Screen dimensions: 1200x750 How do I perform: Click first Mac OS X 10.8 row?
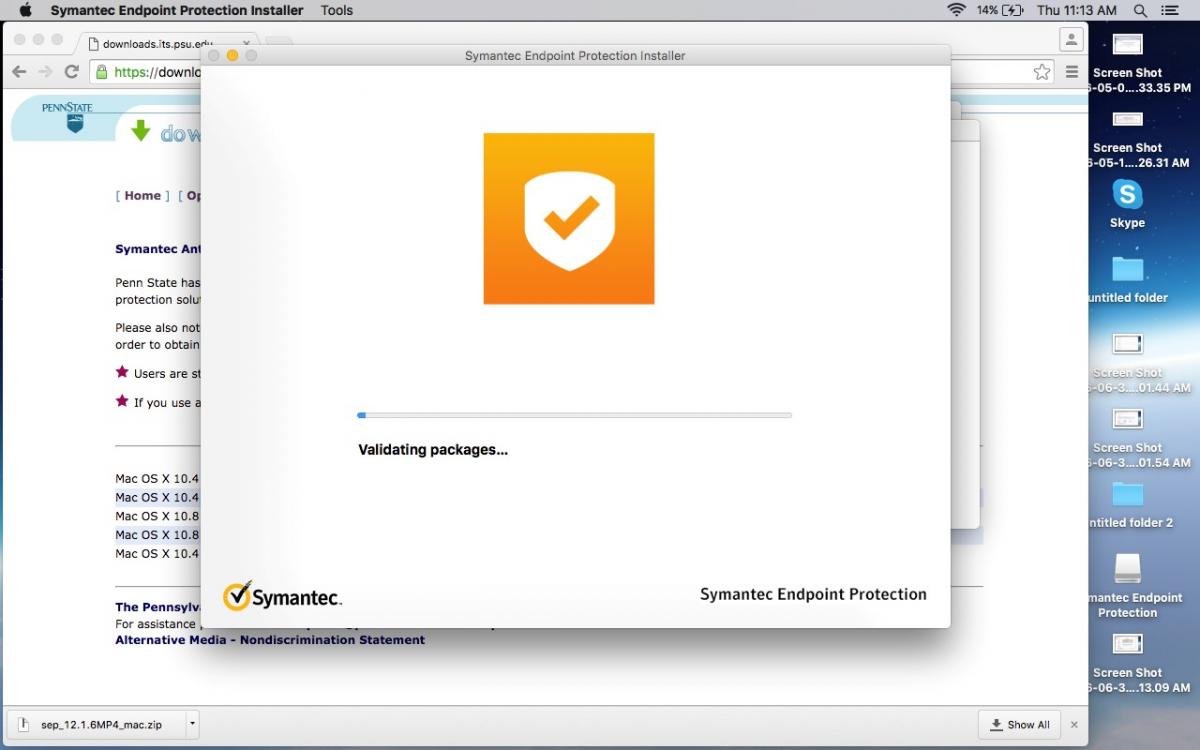(x=157, y=516)
